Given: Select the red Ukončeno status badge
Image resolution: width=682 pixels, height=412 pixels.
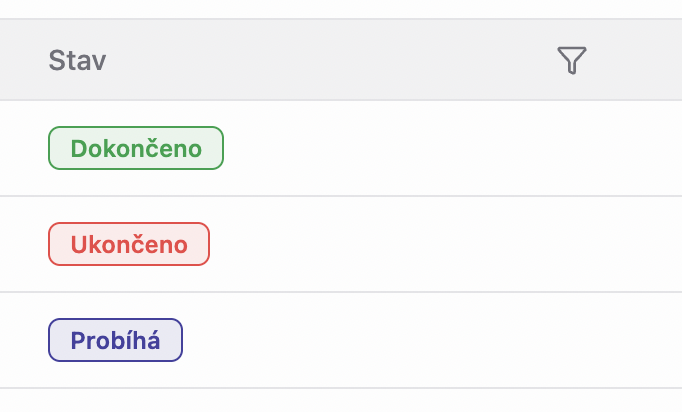Looking at the screenshot, I should (129, 245).
